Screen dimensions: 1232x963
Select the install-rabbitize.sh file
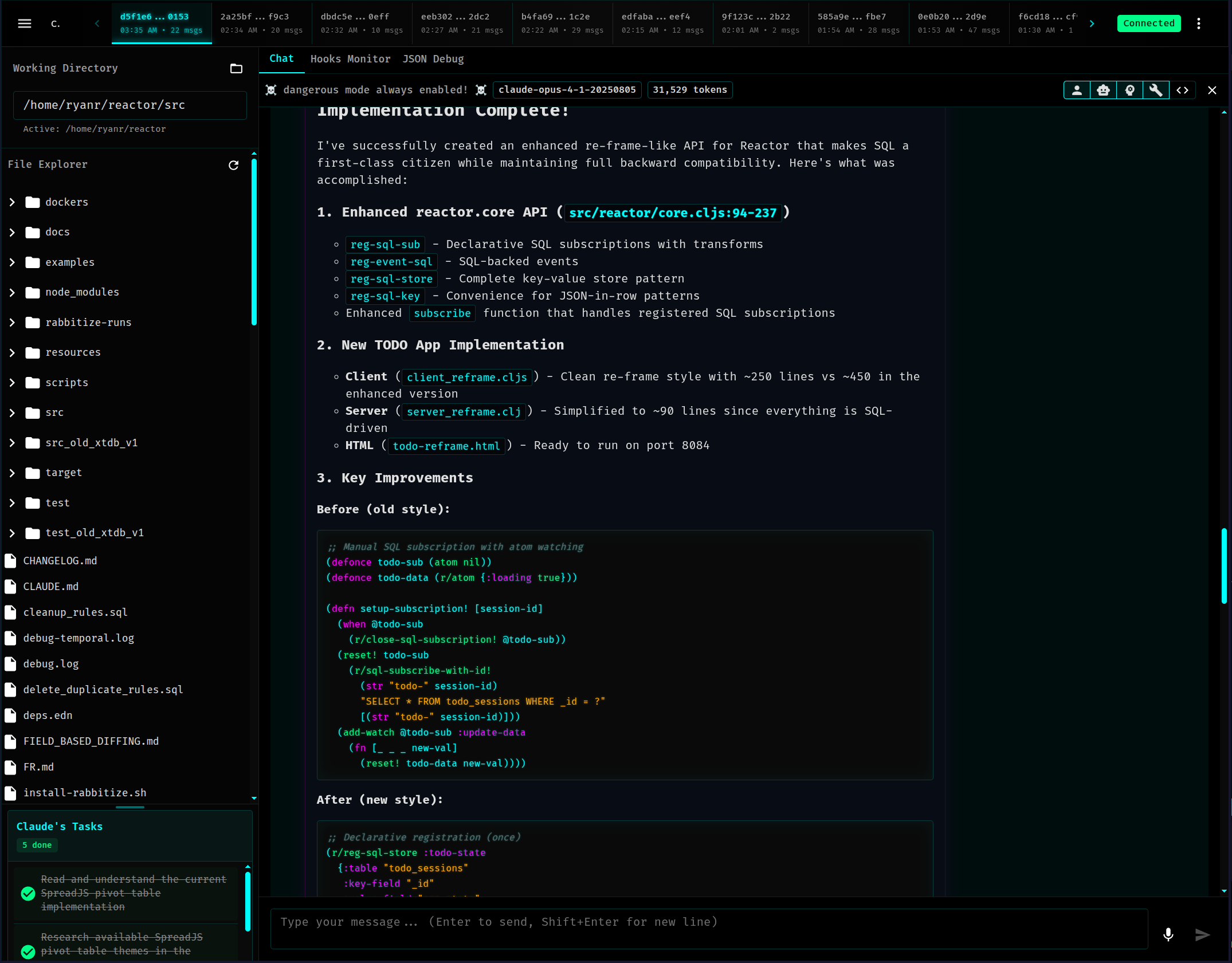pos(85,793)
